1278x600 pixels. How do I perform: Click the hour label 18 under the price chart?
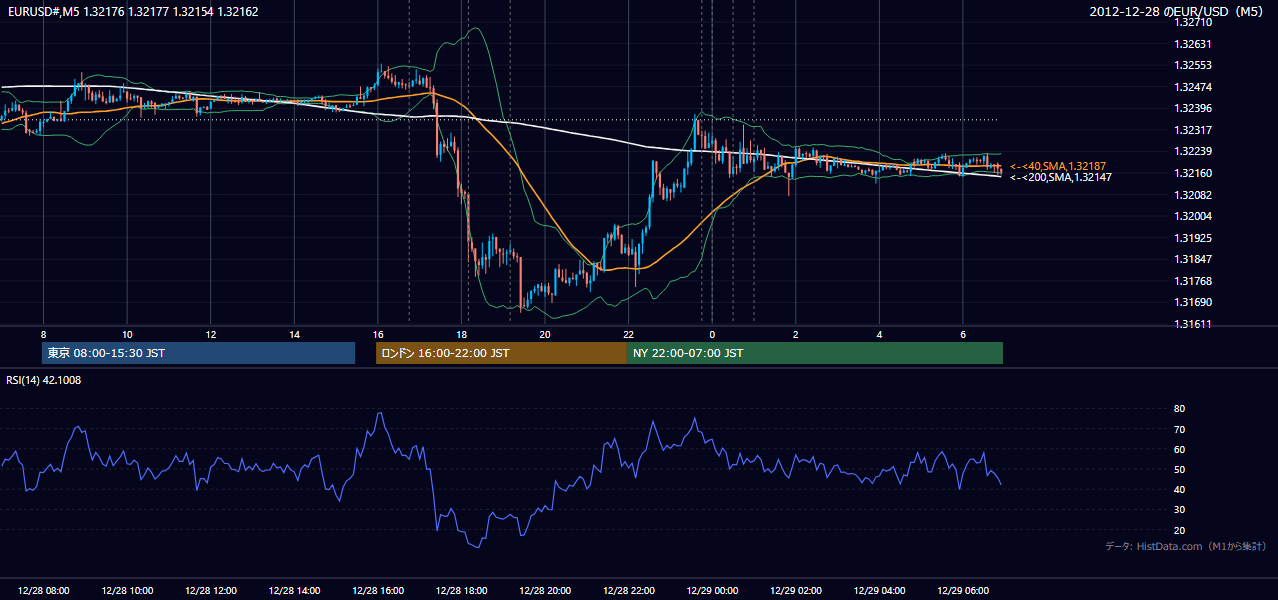click(x=461, y=334)
